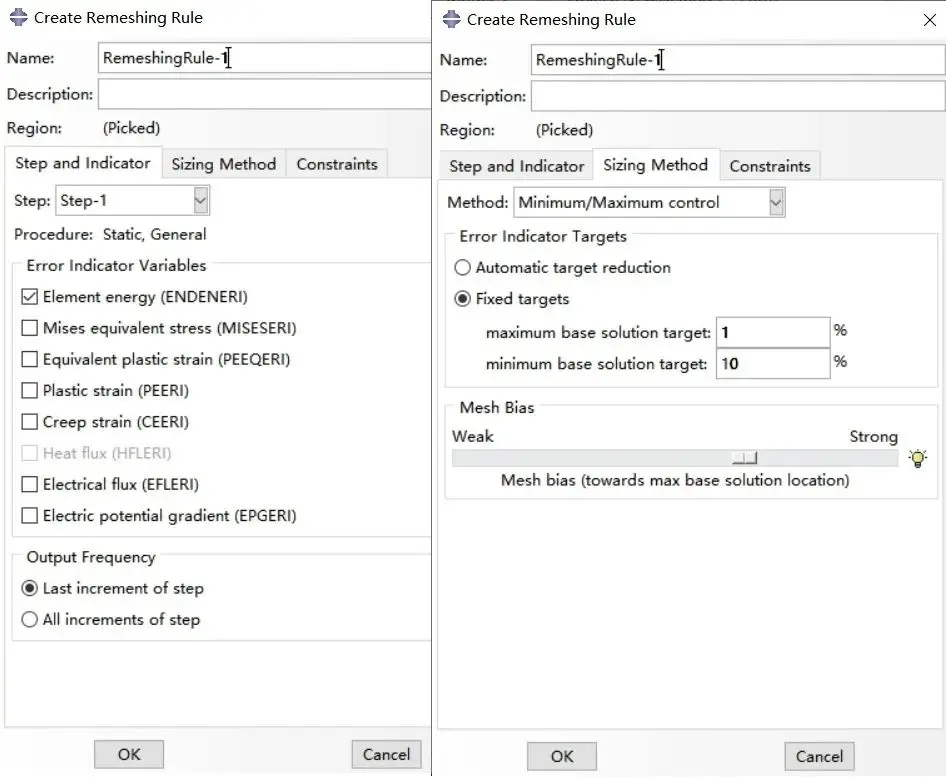Choose Automatic target reduction radio button
The height and width of the screenshot is (777, 946).
[462, 267]
